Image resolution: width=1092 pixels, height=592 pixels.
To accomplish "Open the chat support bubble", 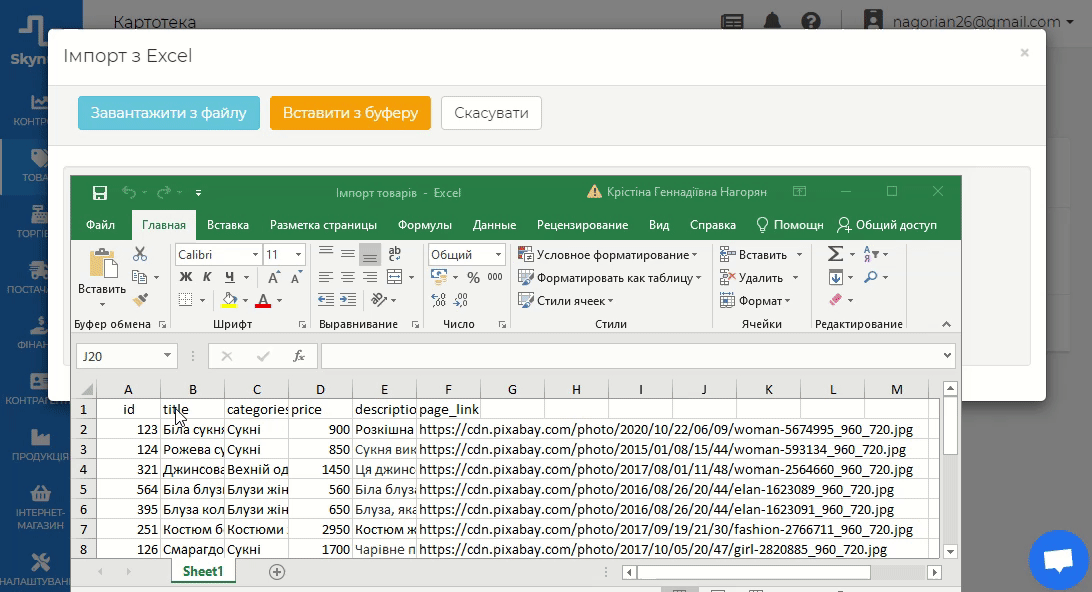I will (x=1058, y=559).
